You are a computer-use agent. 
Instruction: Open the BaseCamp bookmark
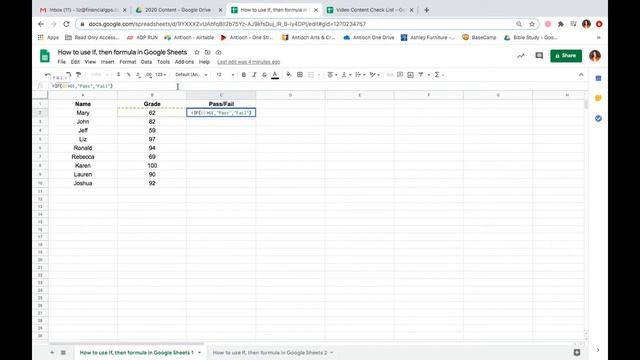coord(479,38)
